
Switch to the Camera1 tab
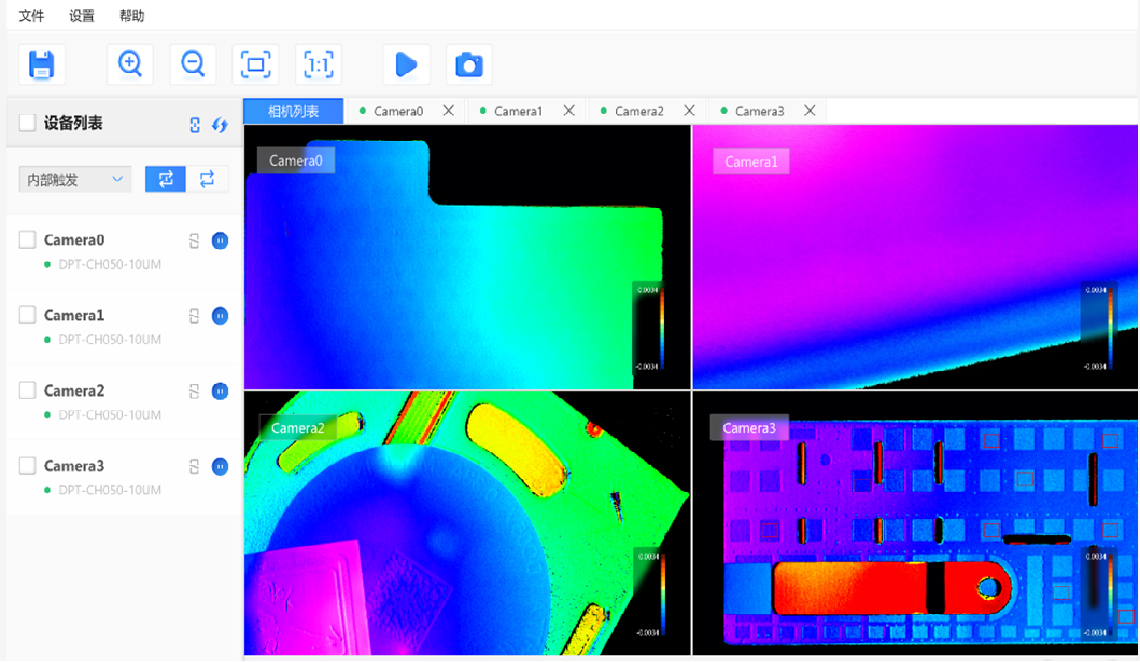click(518, 111)
